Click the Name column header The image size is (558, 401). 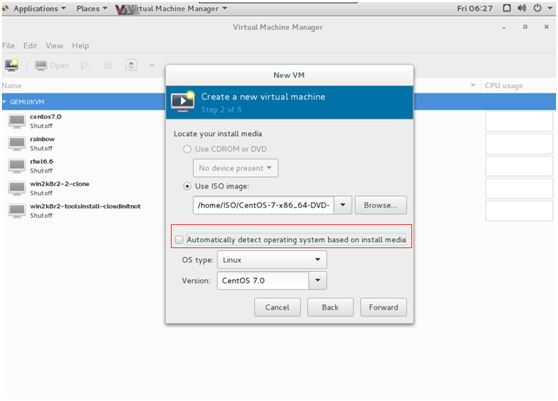241,85
